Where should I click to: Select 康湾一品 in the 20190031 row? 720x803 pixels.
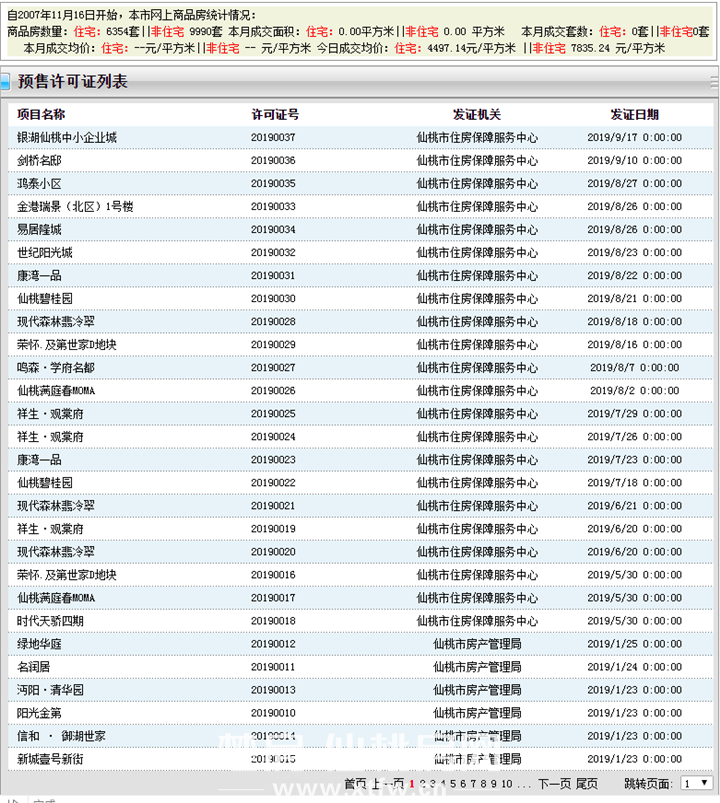point(39,276)
